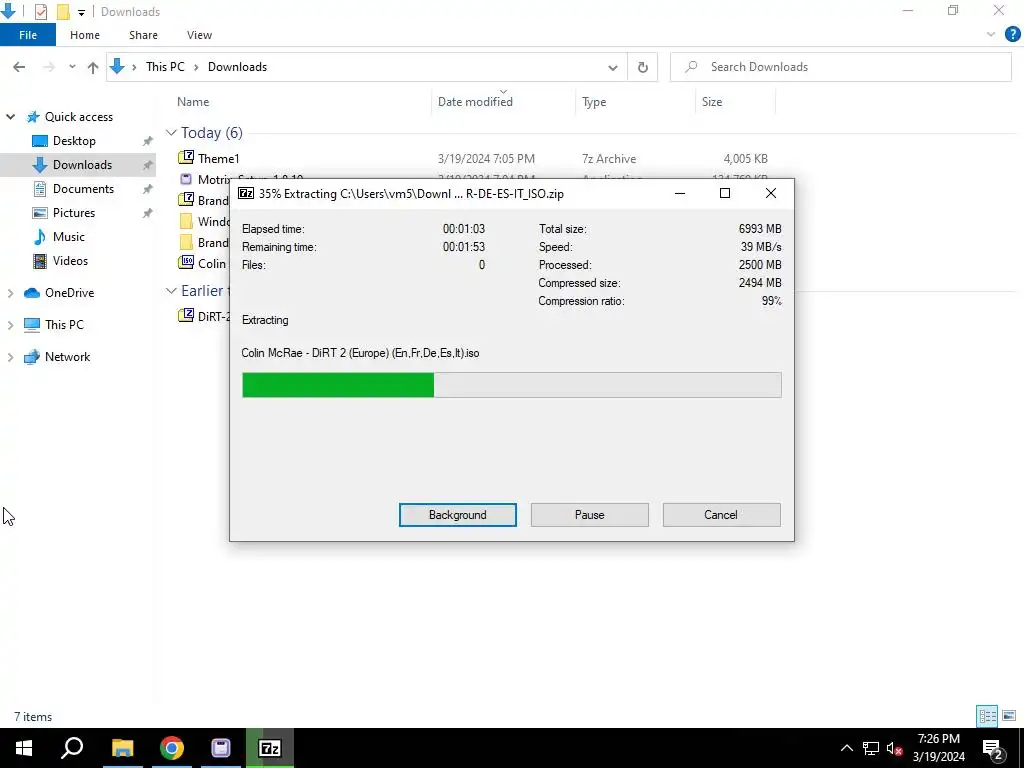Open File Explorer from taskbar
Viewport: 1024px width, 768px height.
pyautogui.click(x=122, y=748)
